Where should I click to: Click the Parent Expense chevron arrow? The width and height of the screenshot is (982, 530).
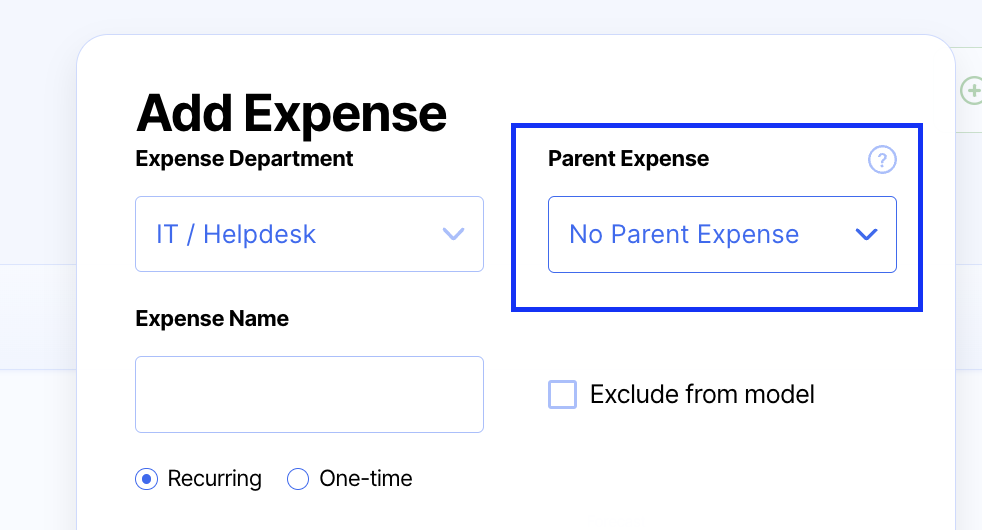(866, 234)
